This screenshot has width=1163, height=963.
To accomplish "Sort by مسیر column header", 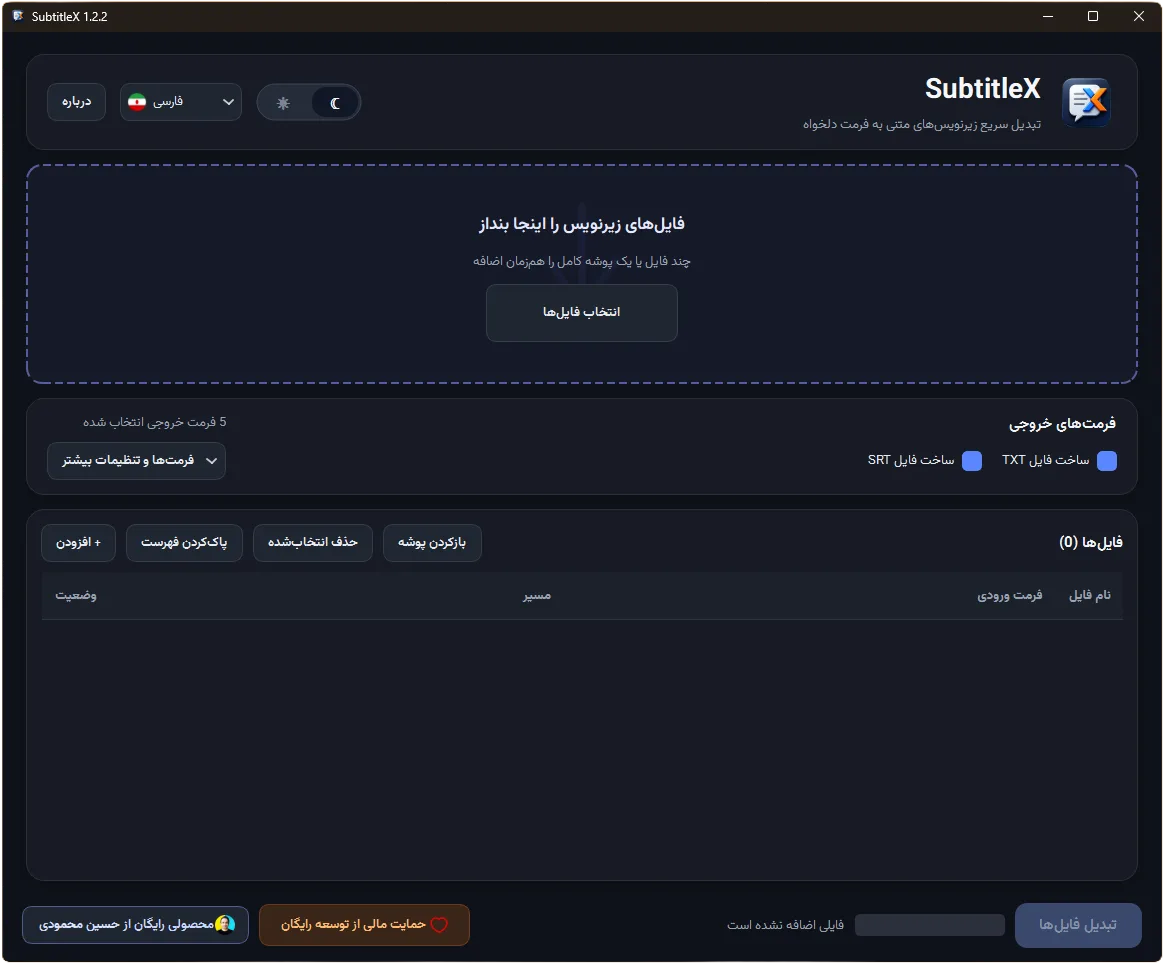I will click(537, 596).
